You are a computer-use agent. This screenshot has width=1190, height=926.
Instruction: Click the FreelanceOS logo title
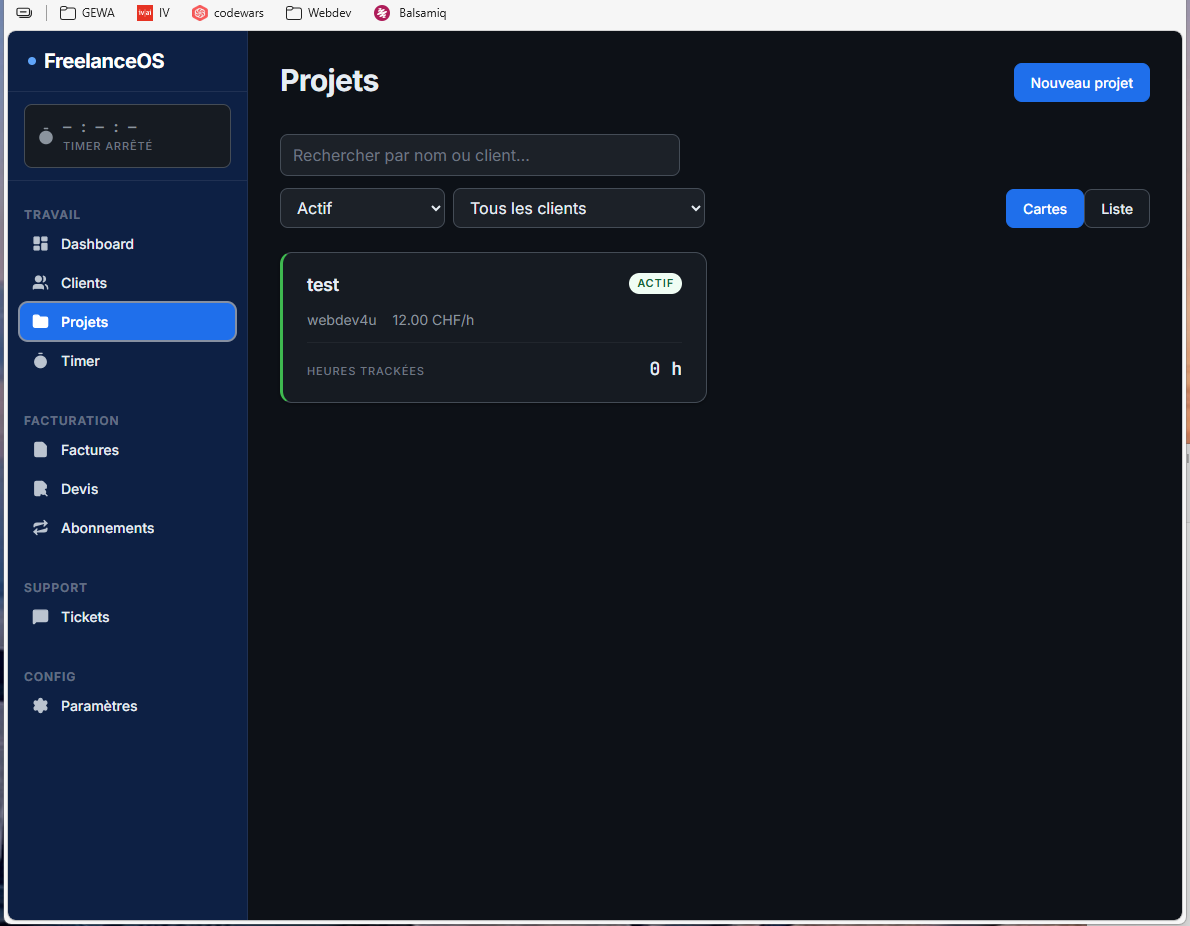tap(104, 61)
